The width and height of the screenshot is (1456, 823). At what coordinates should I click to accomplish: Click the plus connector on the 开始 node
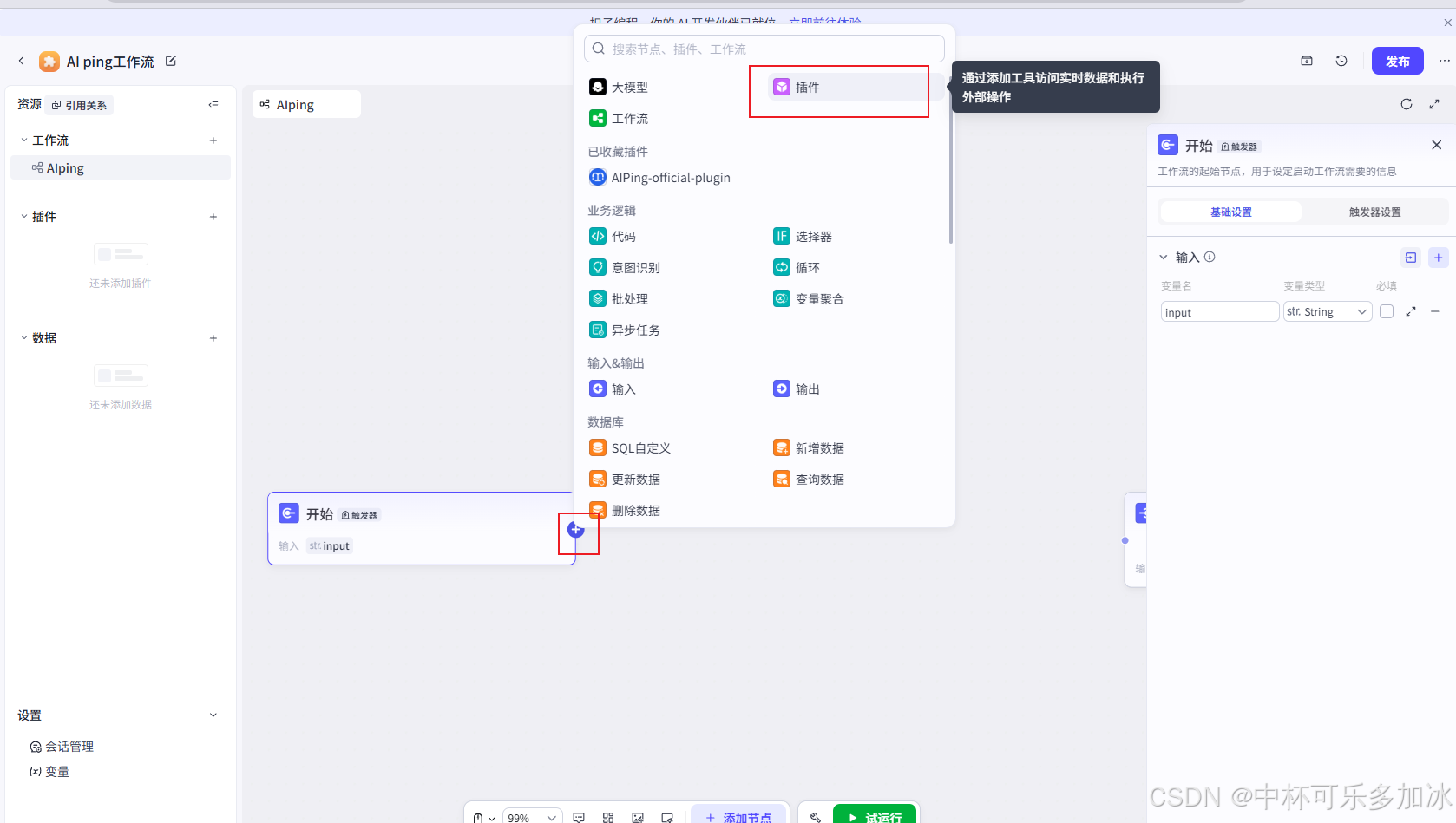click(575, 529)
